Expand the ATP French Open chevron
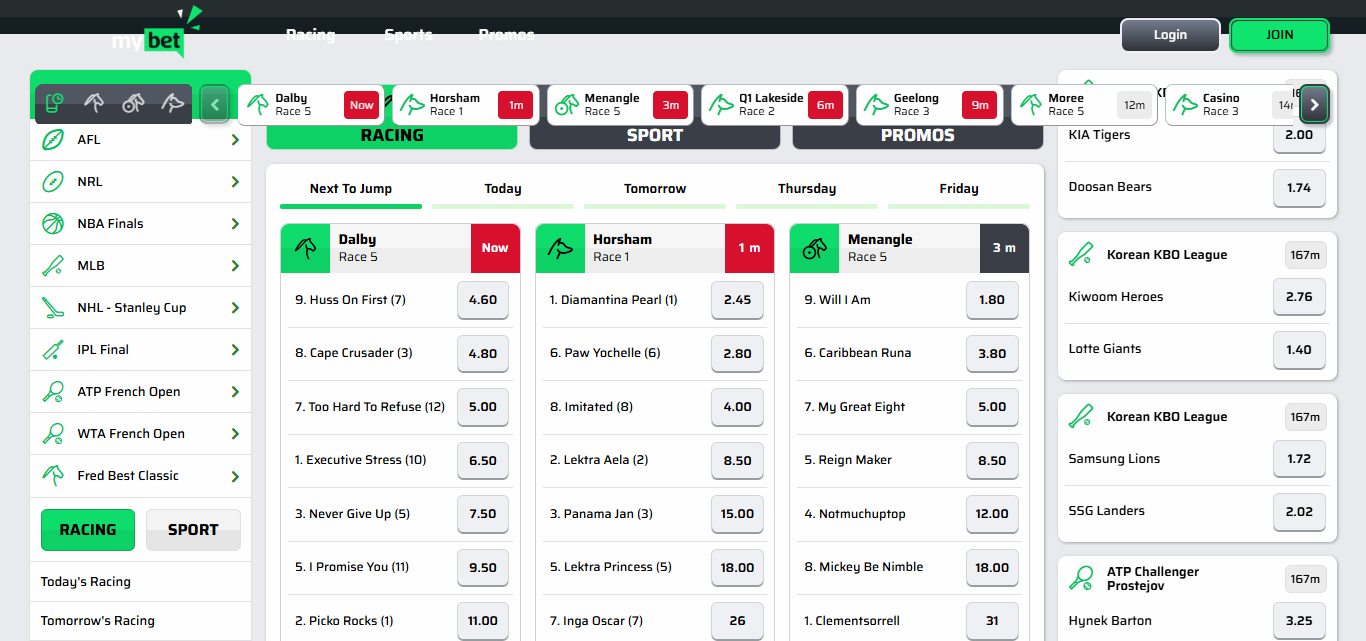Screen dimensions: 1366x641 [x=235, y=392]
